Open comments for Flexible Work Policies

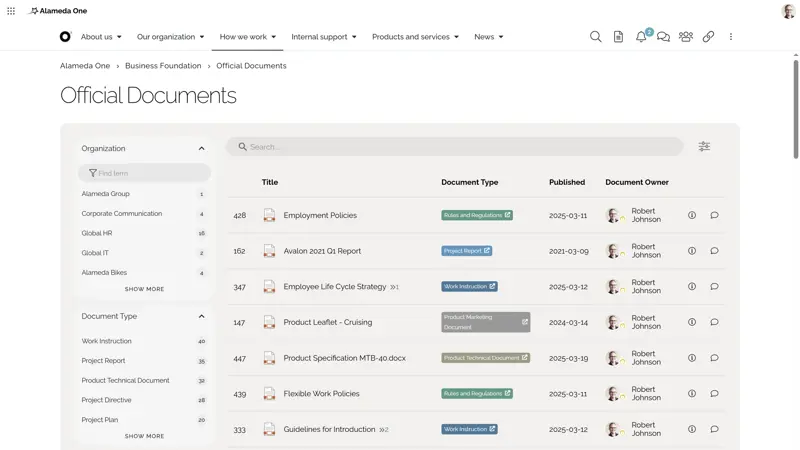coord(714,394)
